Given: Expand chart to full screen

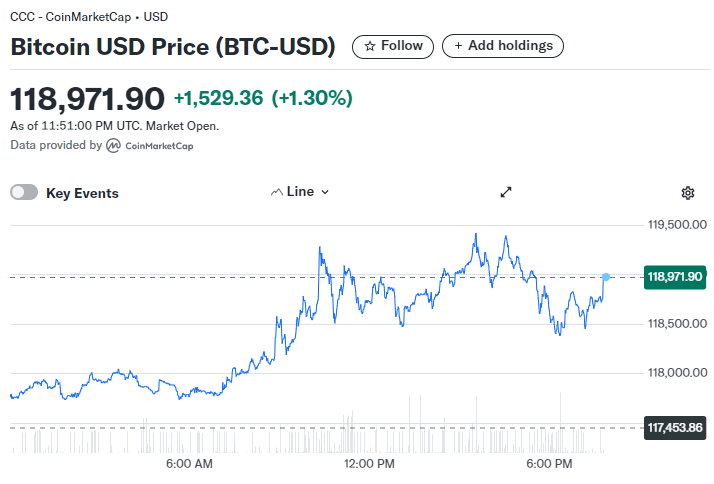Looking at the screenshot, I should click(x=506, y=192).
